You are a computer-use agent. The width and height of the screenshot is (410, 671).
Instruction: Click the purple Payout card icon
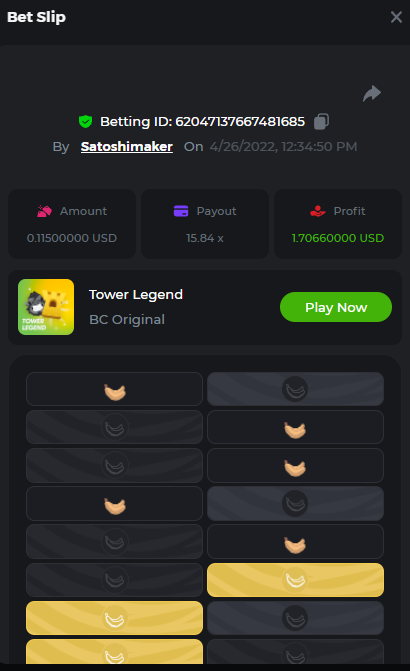pos(181,211)
